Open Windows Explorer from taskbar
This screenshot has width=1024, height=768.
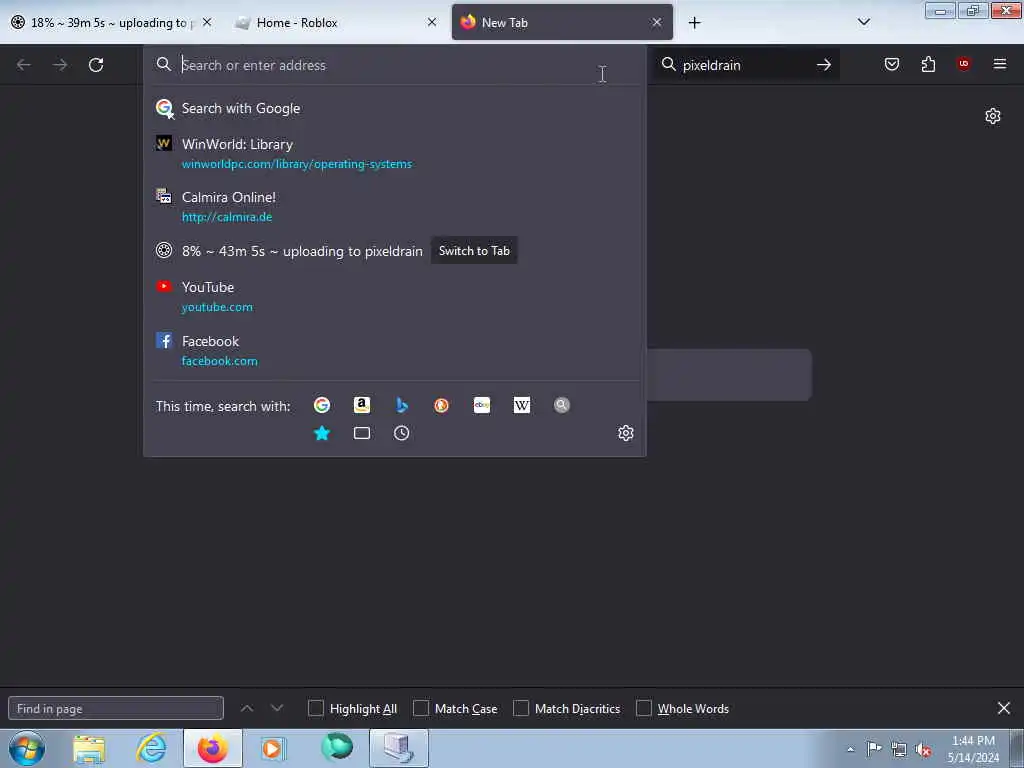pyautogui.click(x=89, y=748)
